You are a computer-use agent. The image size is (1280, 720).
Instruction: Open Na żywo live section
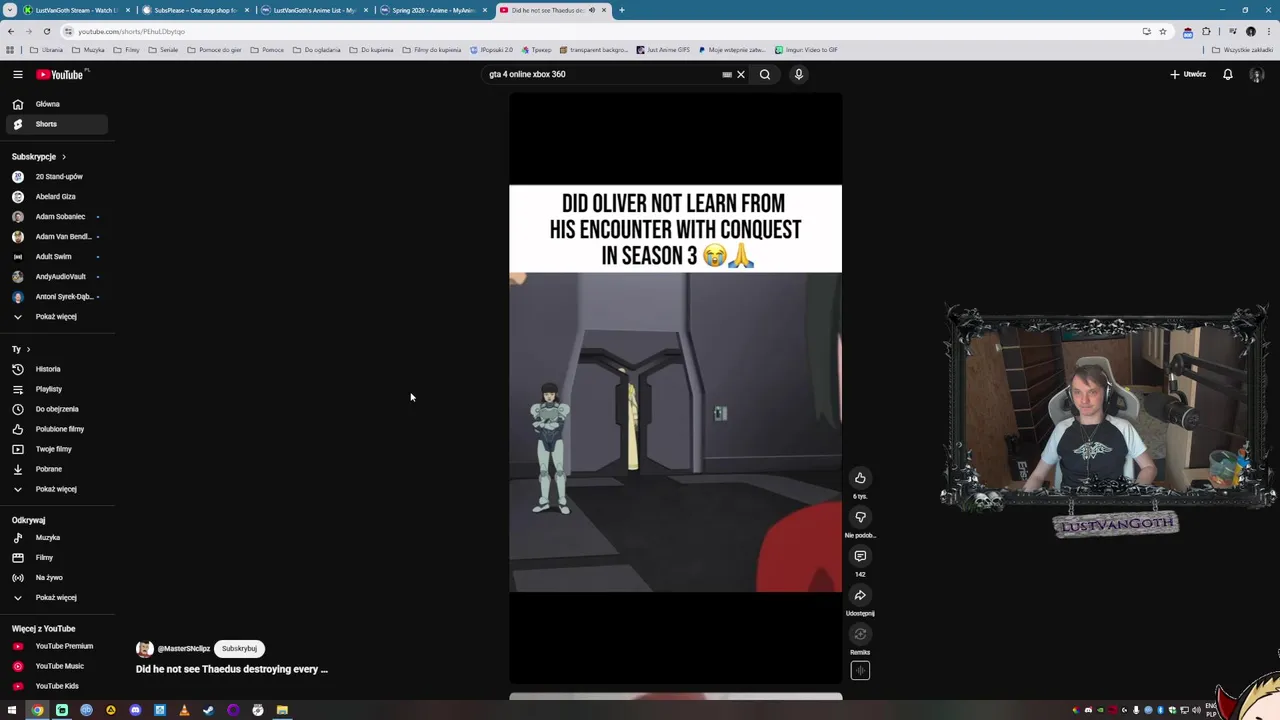56,578
